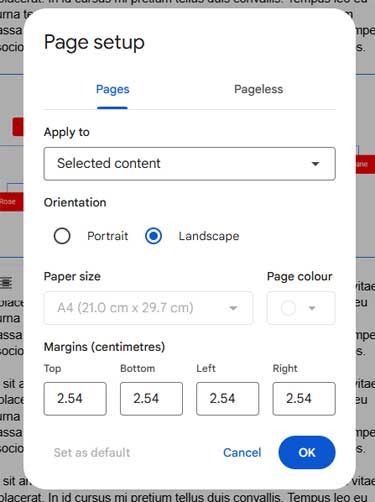Click the red Rose label in the document

click(11, 202)
